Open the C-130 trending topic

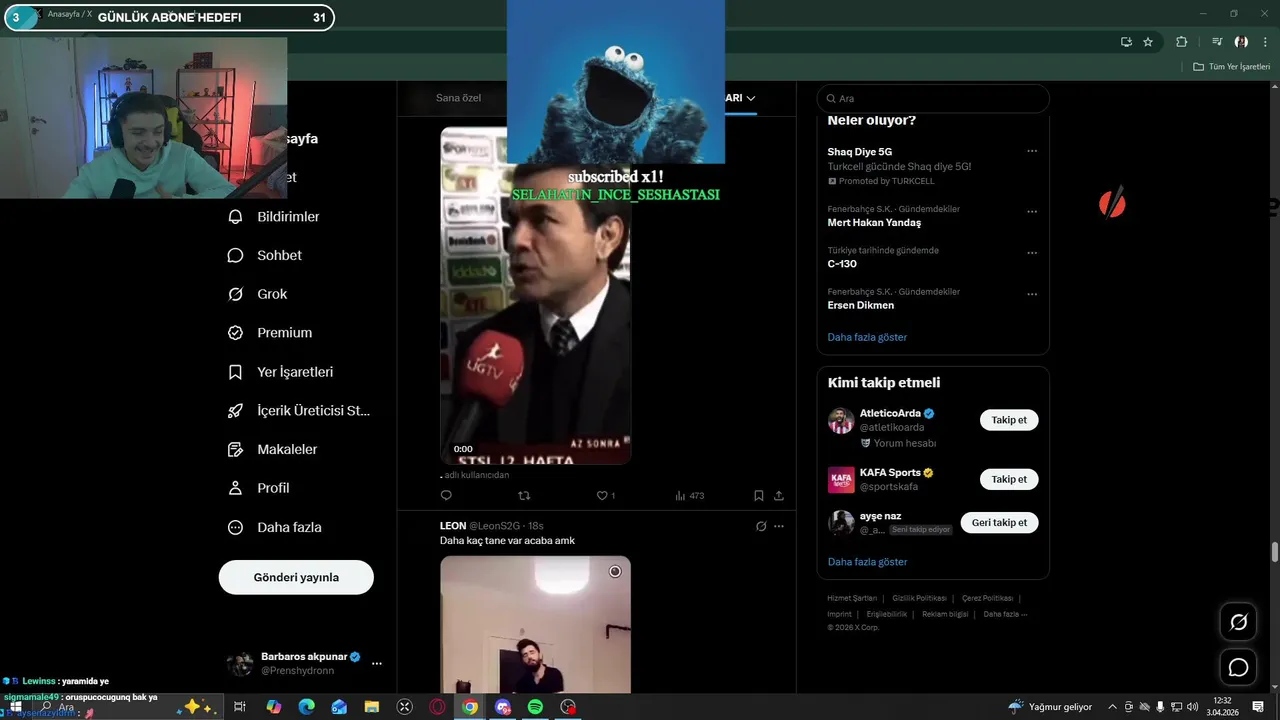pyautogui.click(x=842, y=264)
